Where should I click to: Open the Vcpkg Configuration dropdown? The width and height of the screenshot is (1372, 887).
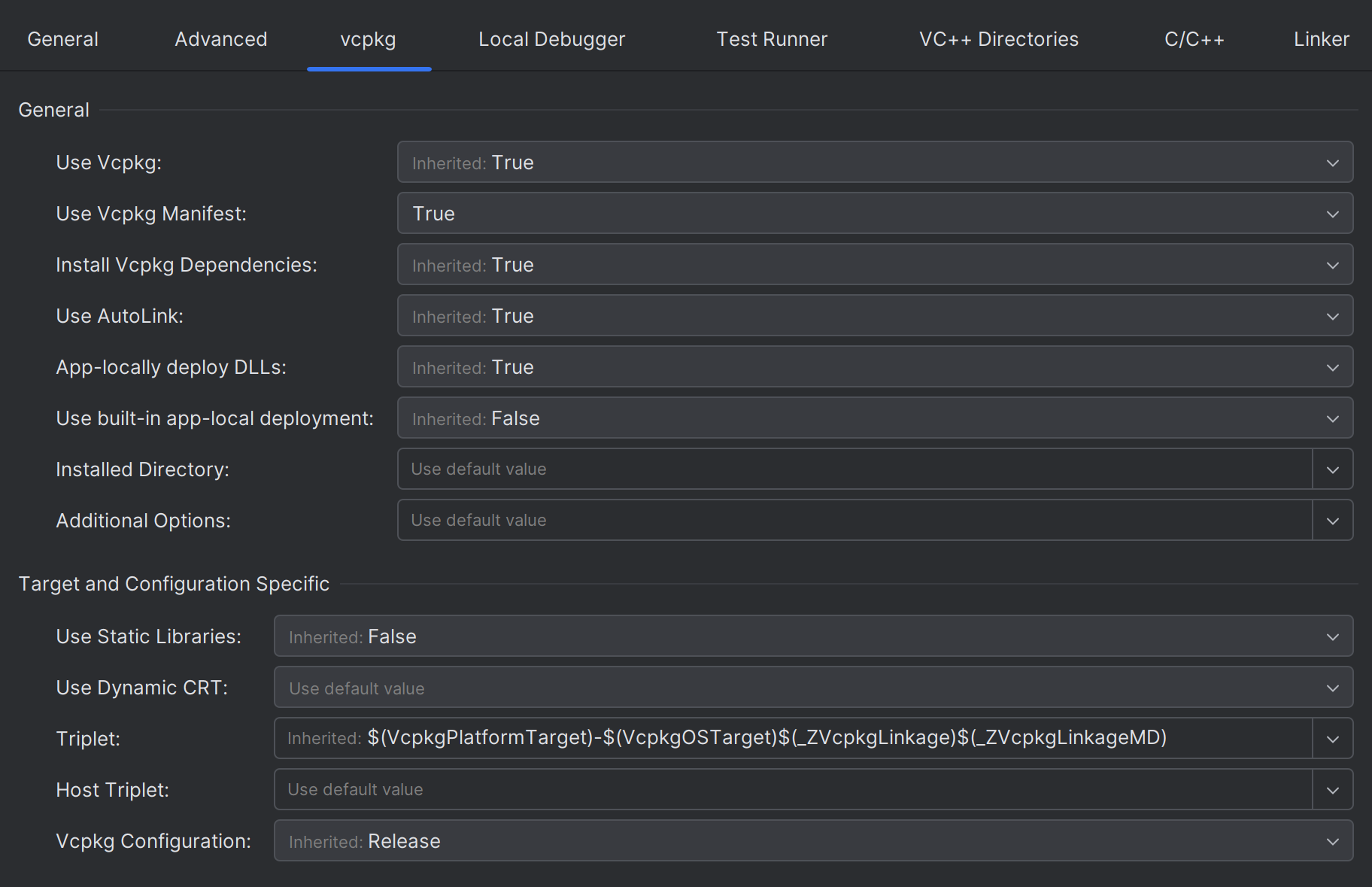pyautogui.click(x=813, y=840)
